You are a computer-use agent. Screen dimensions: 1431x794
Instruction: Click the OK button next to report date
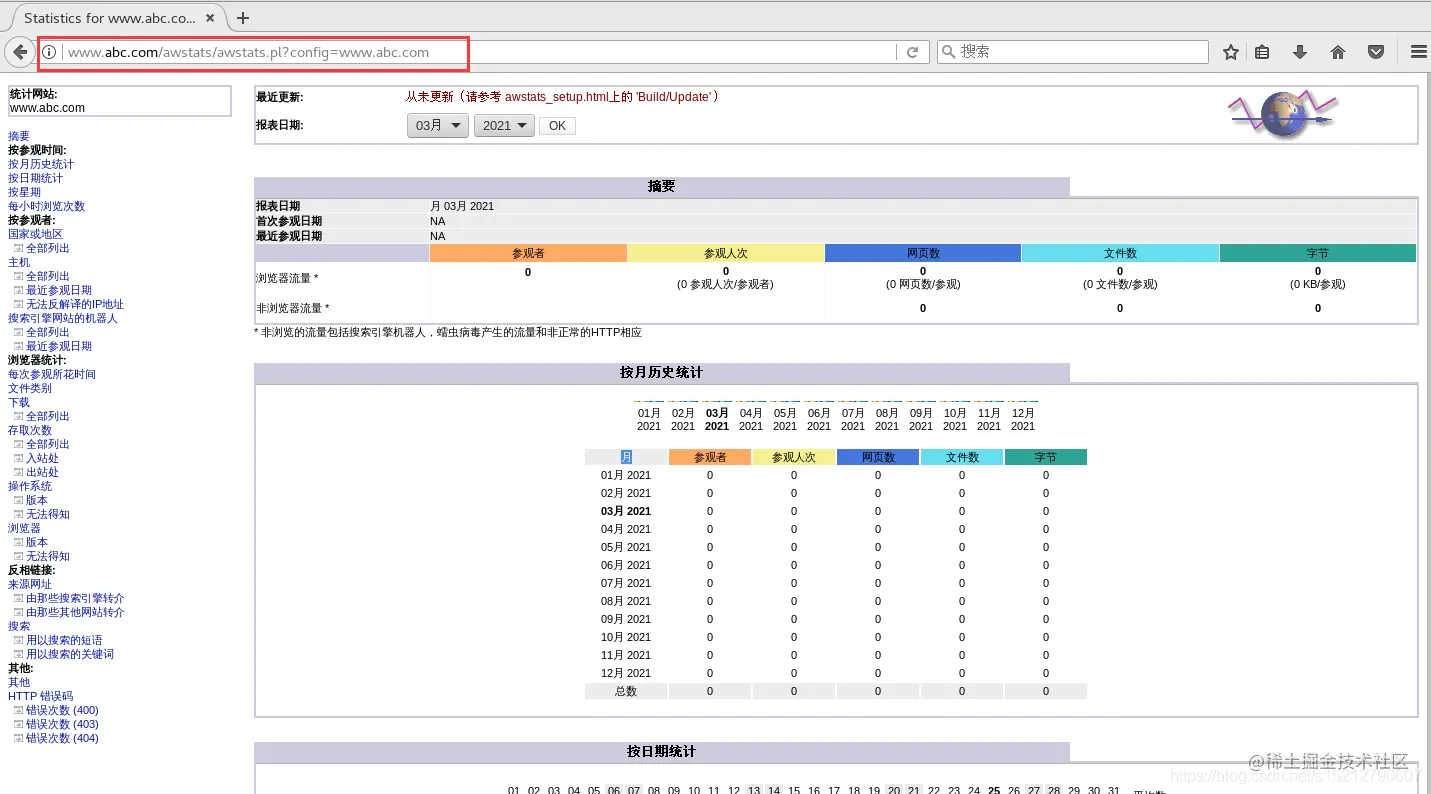point(557,125)
